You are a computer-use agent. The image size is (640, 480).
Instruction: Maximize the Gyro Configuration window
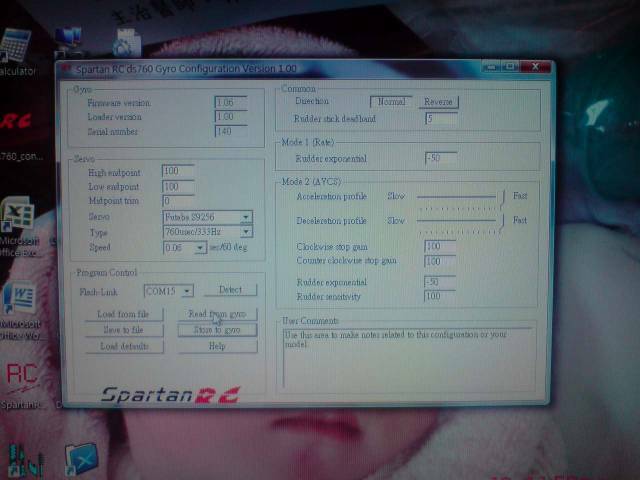(x=510, y=67)
